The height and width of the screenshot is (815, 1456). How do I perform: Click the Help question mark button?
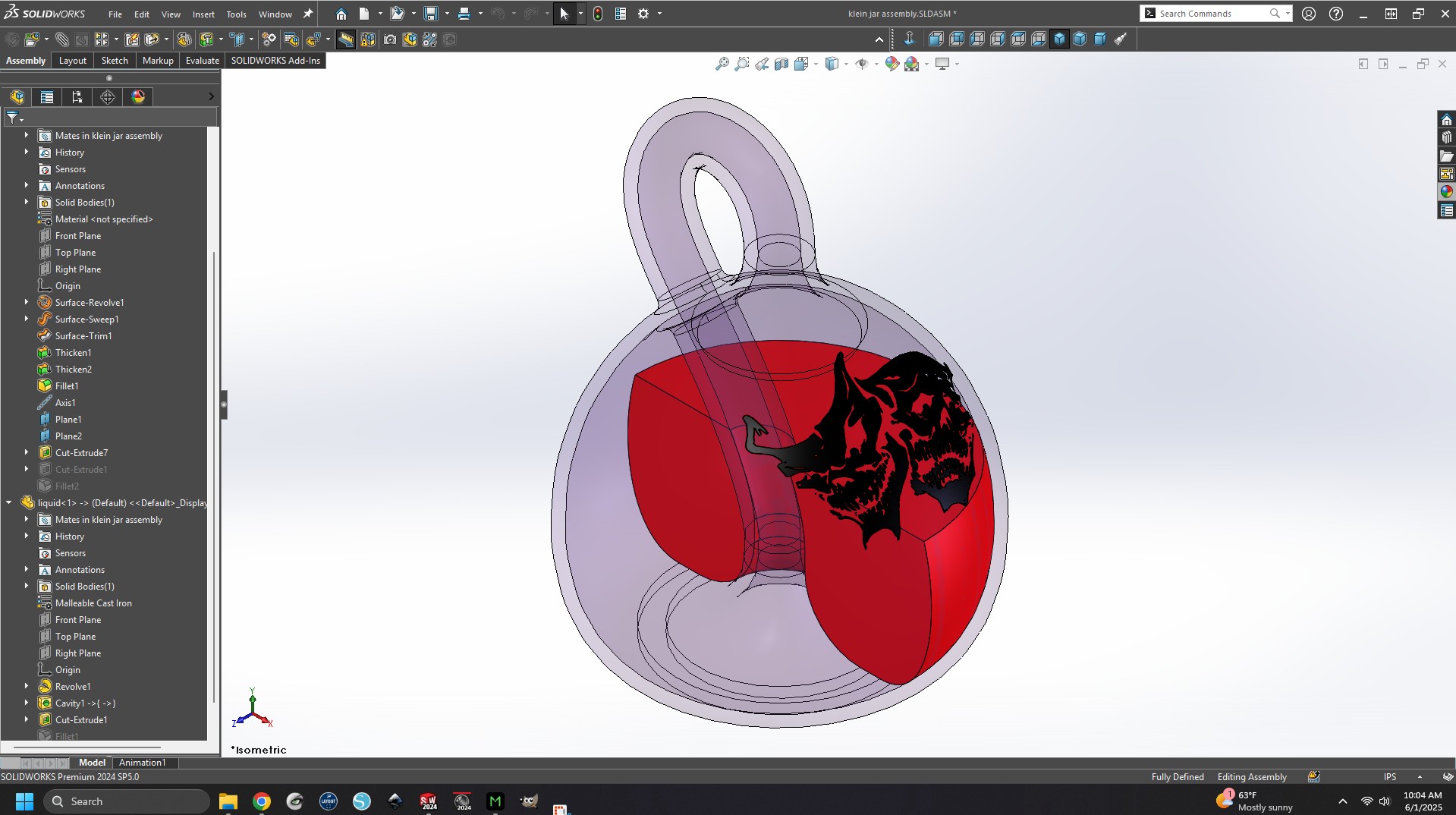coord(1336,14)
